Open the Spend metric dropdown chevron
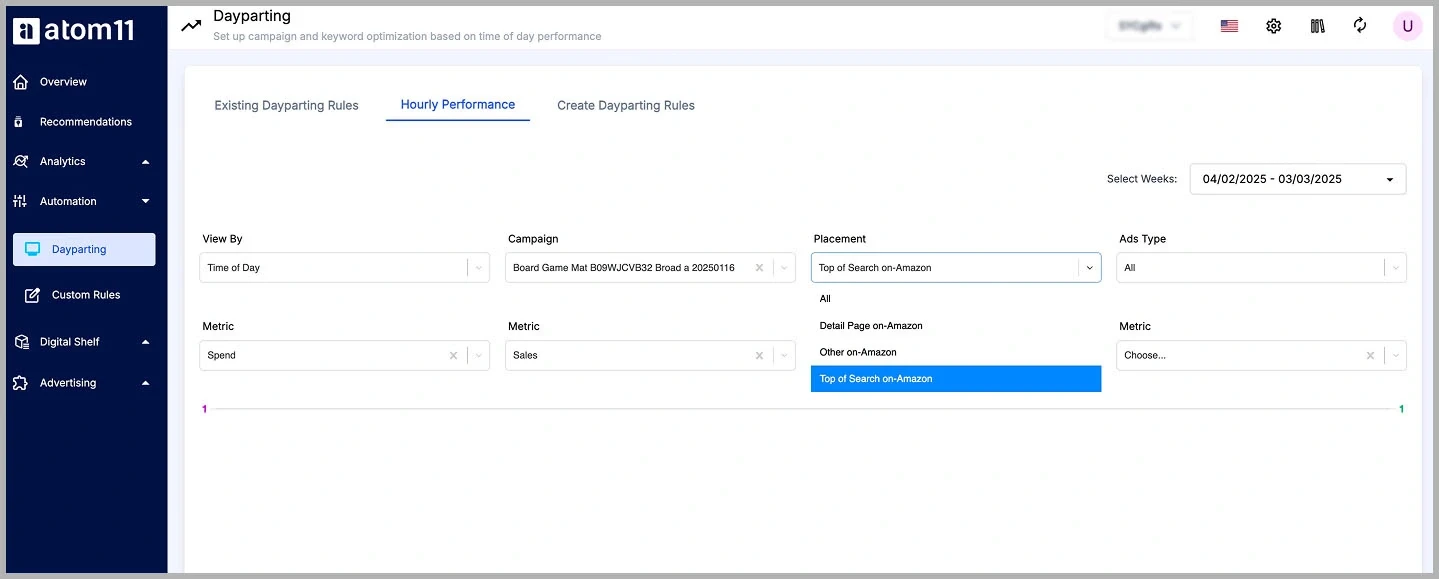 click(478, 355)
